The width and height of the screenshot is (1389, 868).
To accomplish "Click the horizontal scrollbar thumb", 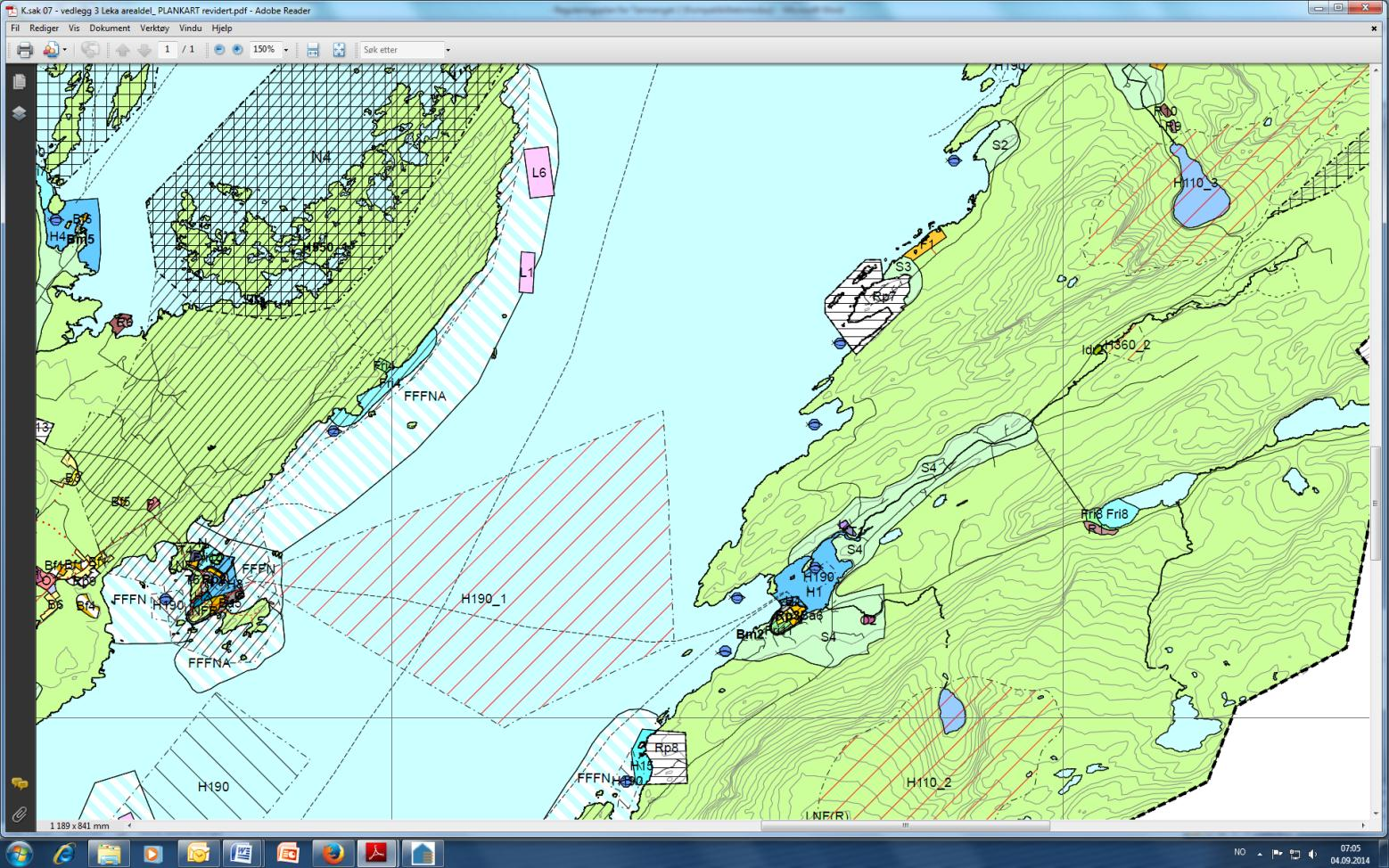I will (x=905, y=826).
